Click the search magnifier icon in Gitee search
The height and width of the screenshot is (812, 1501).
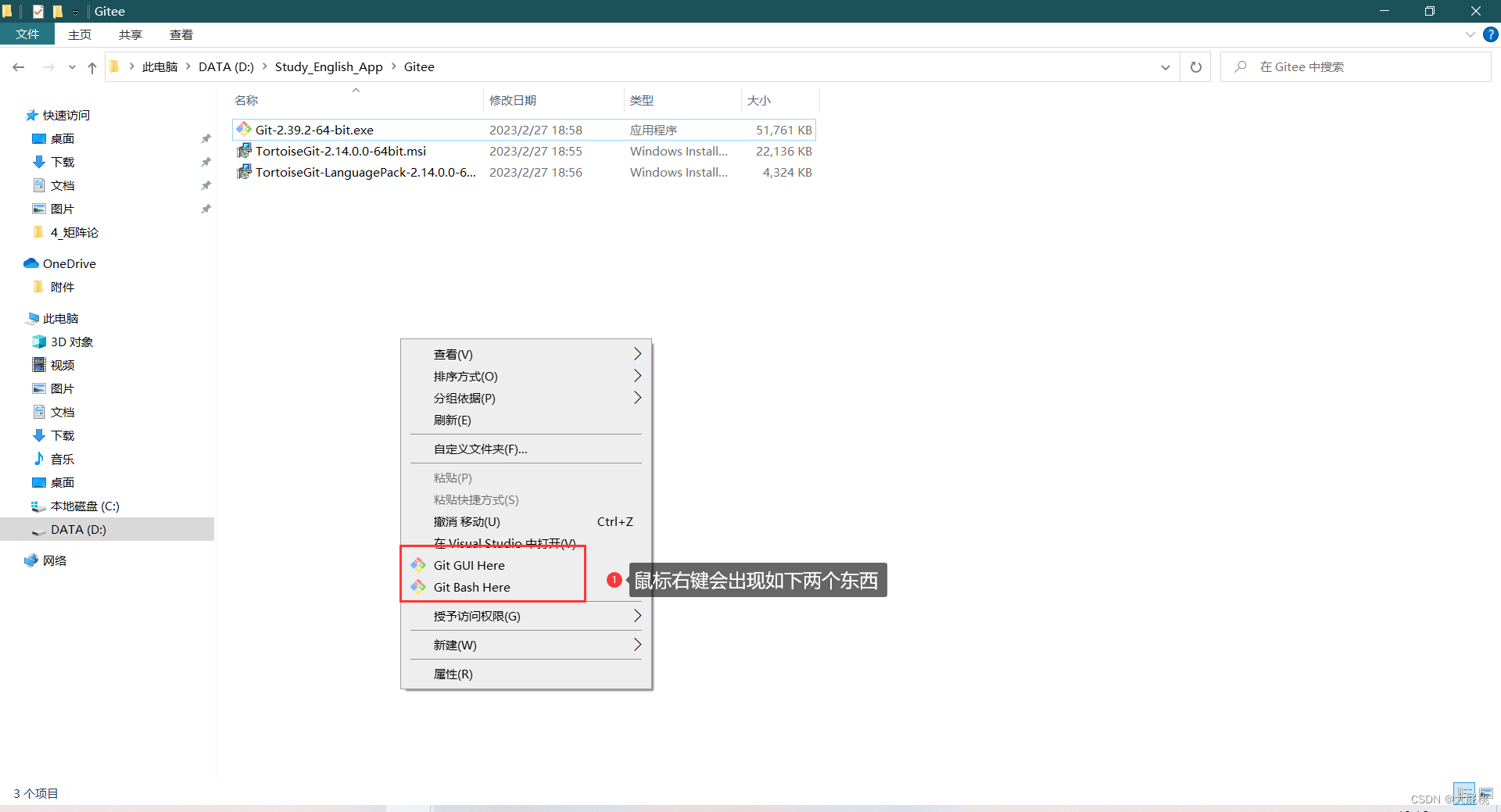(x=1241, y=67)
